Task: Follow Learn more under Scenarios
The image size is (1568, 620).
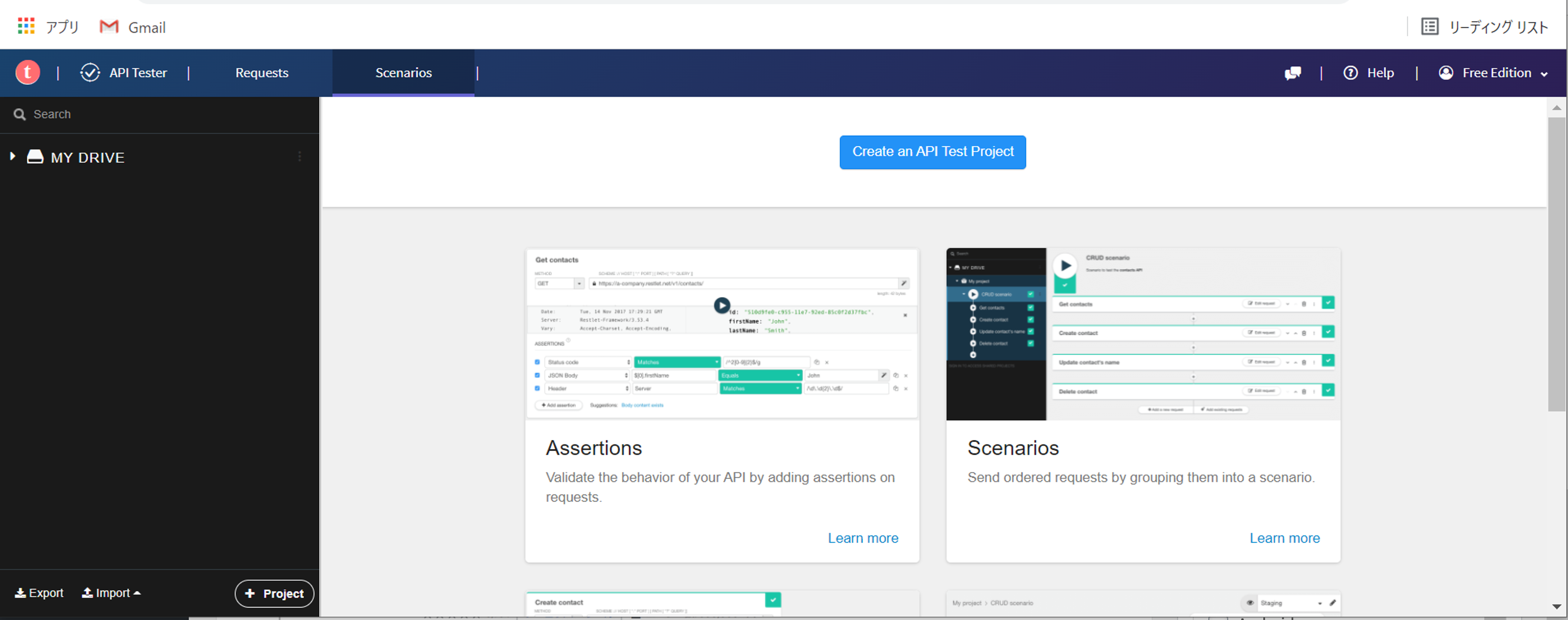Action: [x=1284, y=538]
